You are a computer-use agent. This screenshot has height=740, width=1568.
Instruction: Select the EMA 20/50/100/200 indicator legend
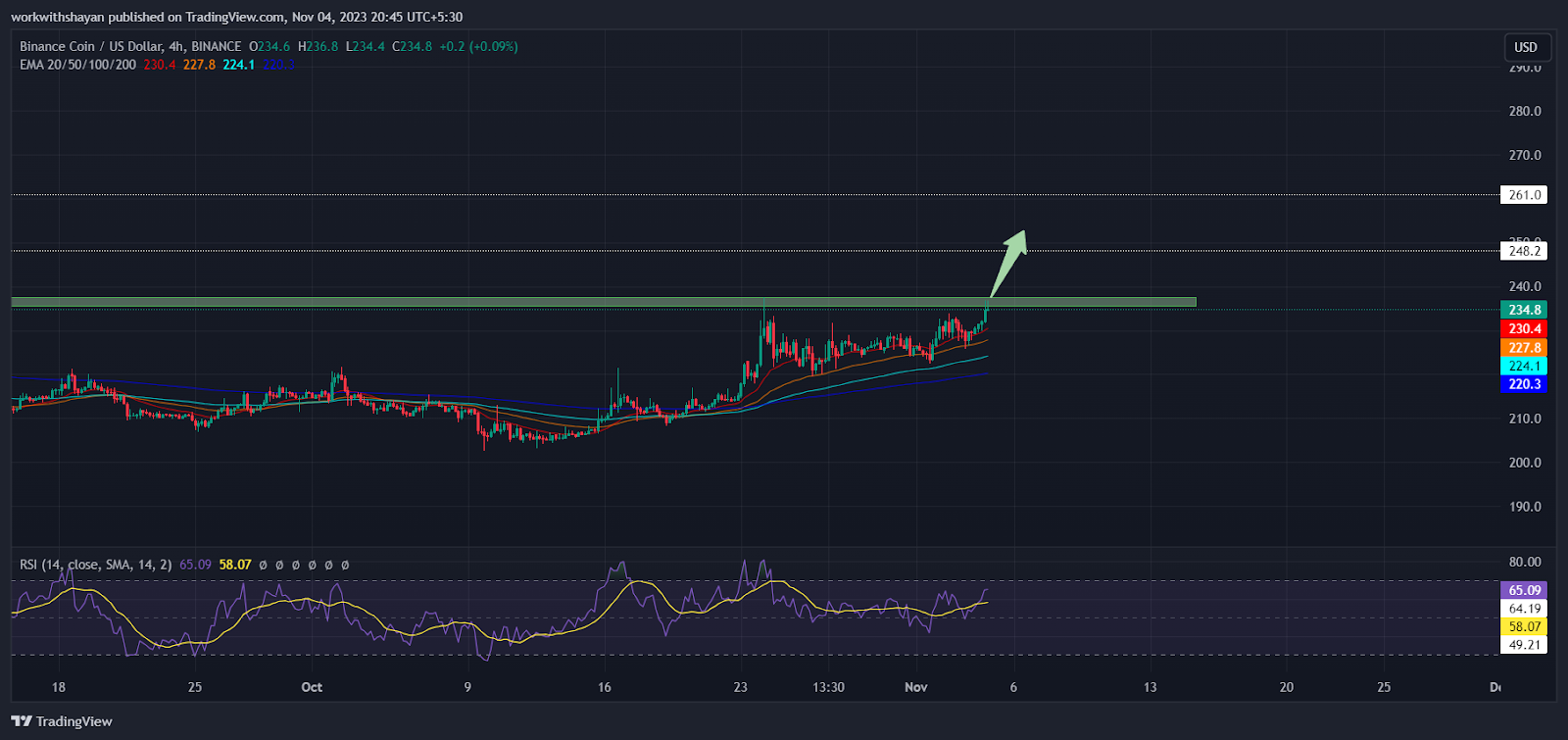(78, 65)
